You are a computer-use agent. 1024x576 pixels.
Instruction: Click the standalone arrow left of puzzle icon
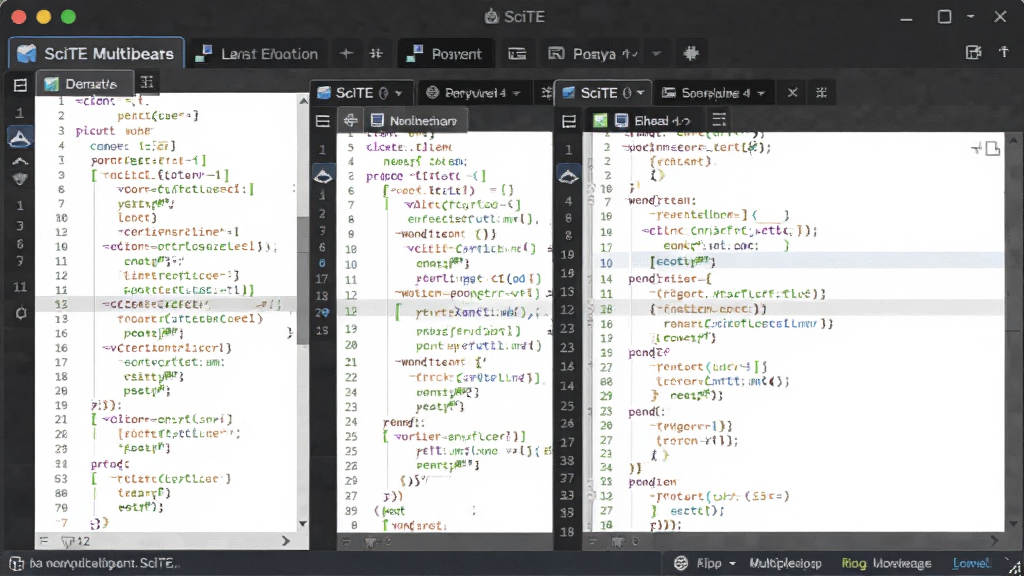pos(656,54)
